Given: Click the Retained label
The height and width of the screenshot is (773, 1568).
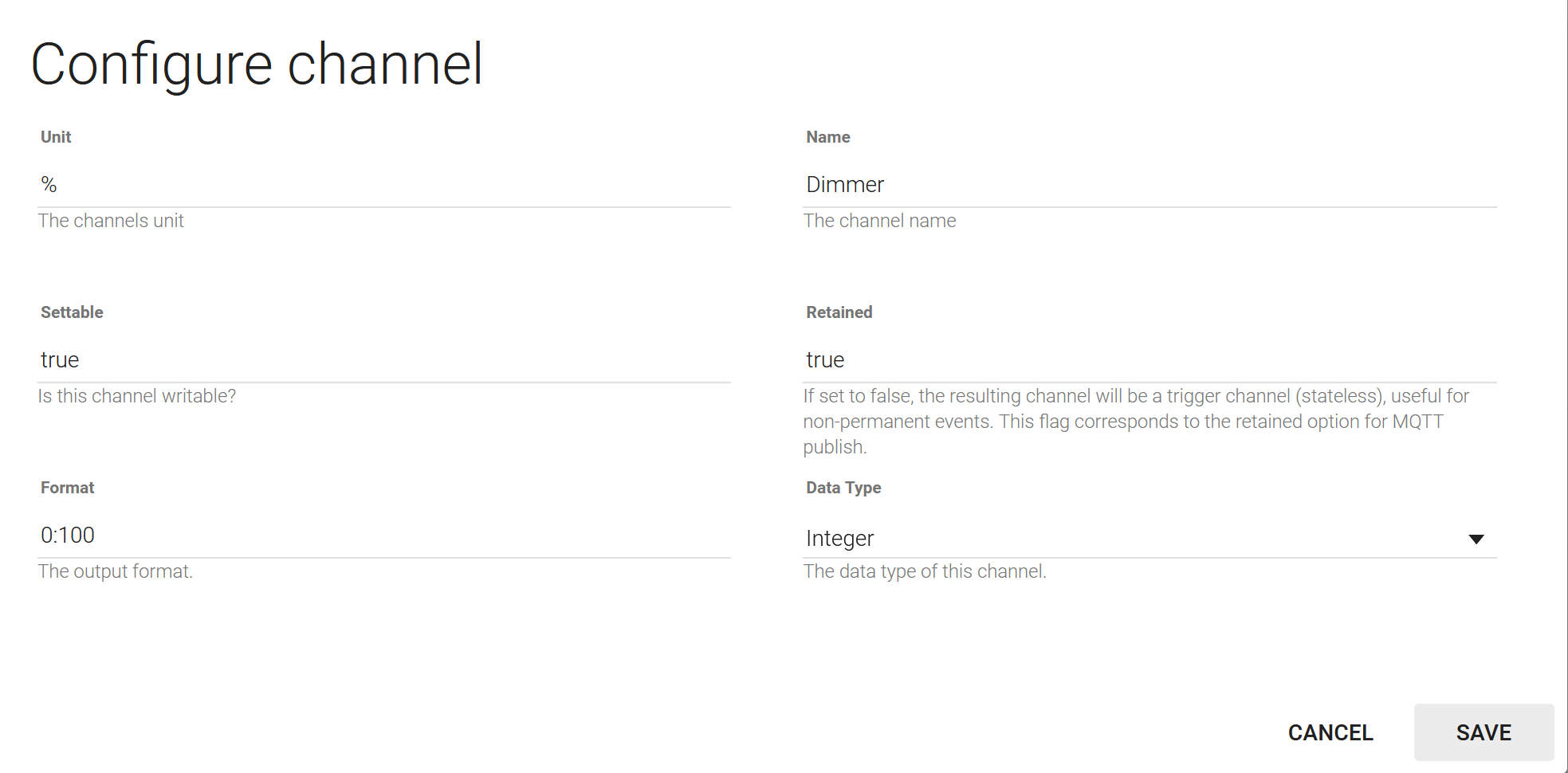Looking at the screenshot, I should (839, 312).
